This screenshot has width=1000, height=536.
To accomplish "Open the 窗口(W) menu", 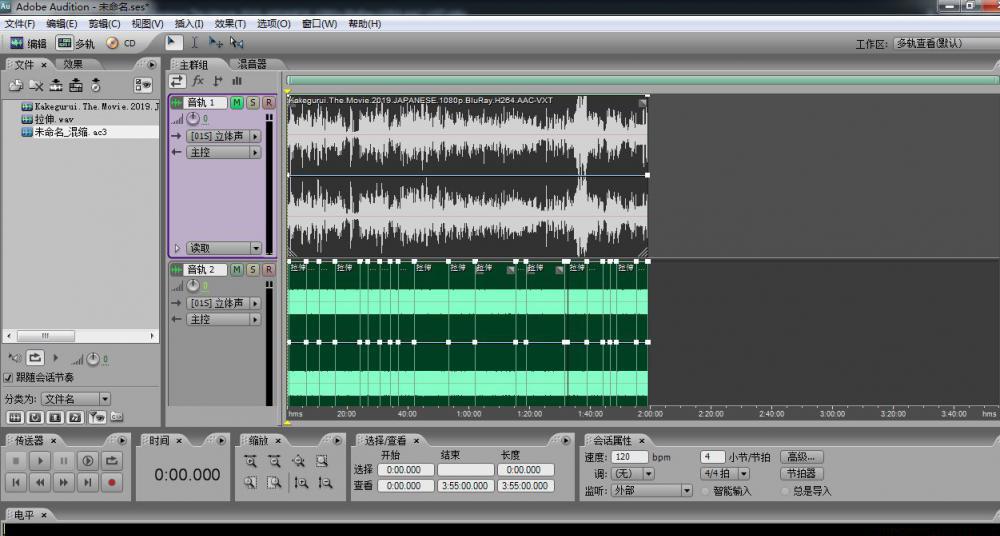I will coord(319,24).
